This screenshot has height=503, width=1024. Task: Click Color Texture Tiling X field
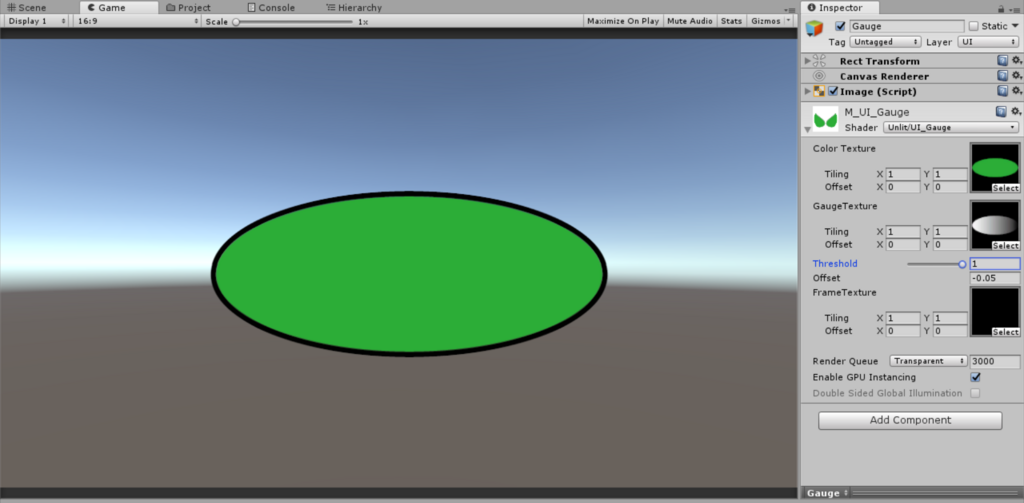point(903,174)
